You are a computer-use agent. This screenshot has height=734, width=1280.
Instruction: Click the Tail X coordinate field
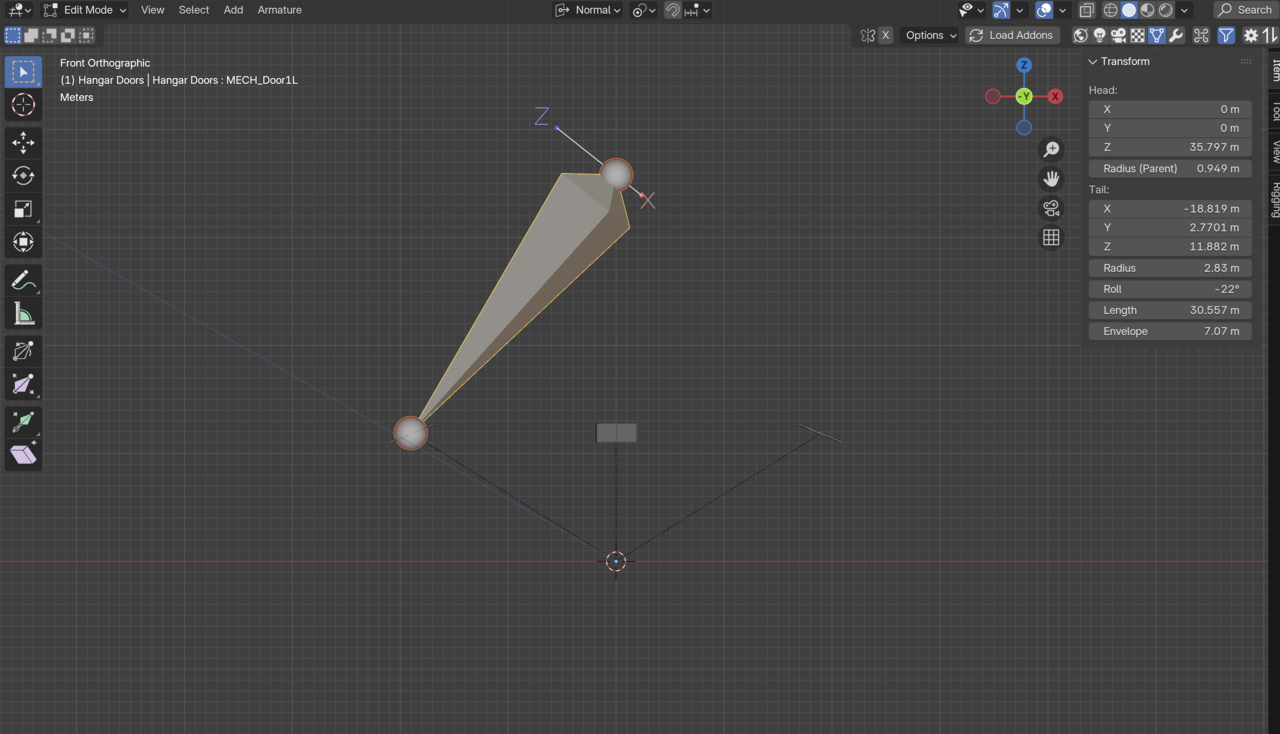pyautogui.click(x=1170, y=209)
